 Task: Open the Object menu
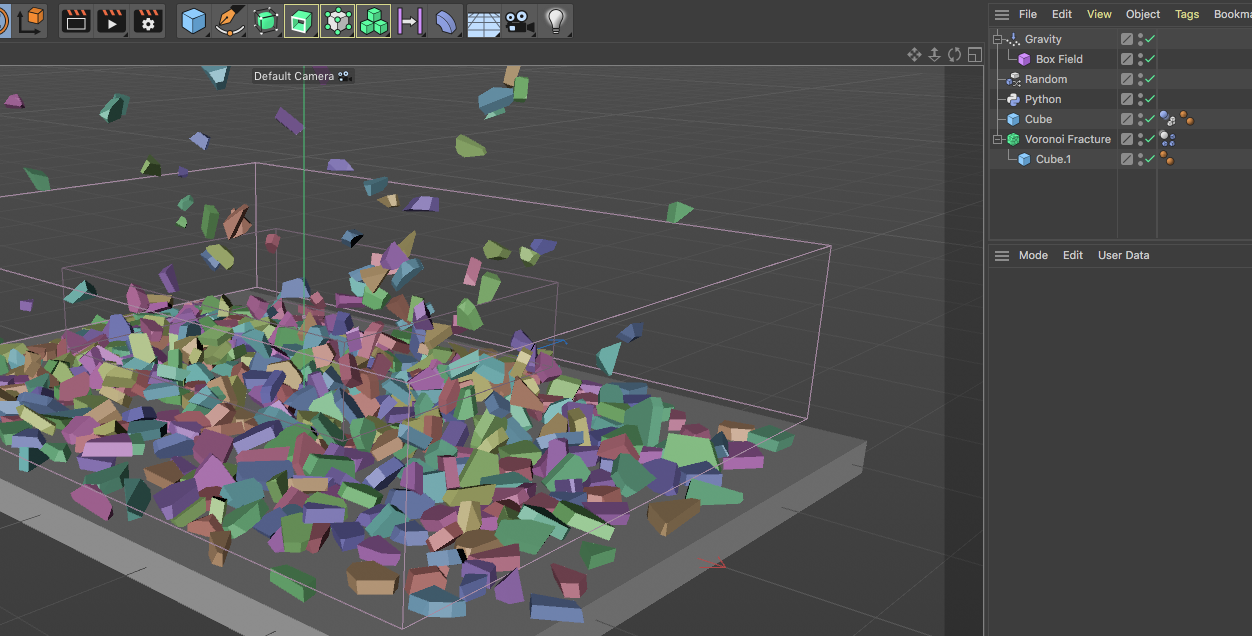click(x=1143, y=14)
